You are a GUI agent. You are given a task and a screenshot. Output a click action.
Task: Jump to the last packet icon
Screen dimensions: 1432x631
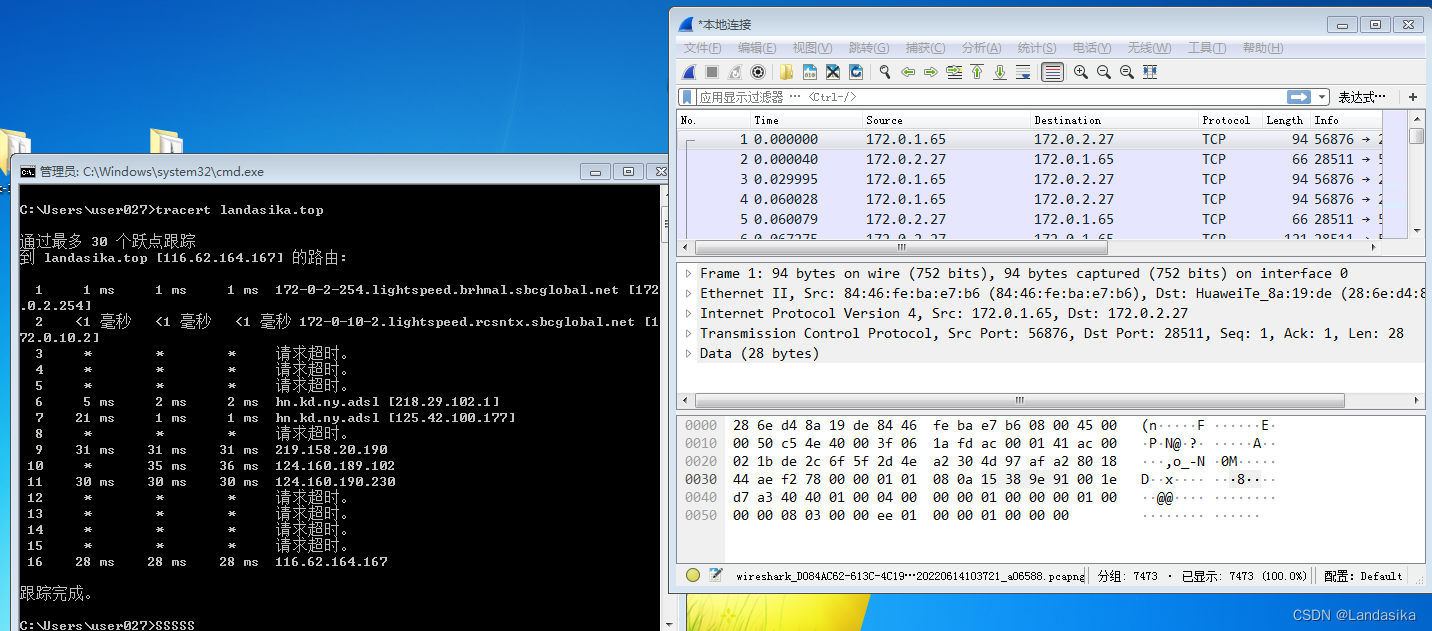pos(1000,72)
